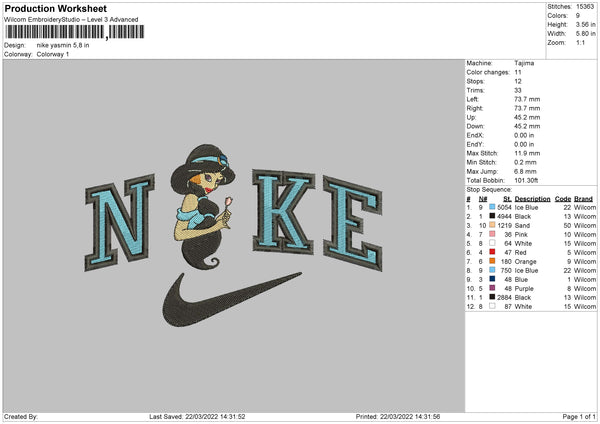Click the stitch count 2884

(504, 297)
